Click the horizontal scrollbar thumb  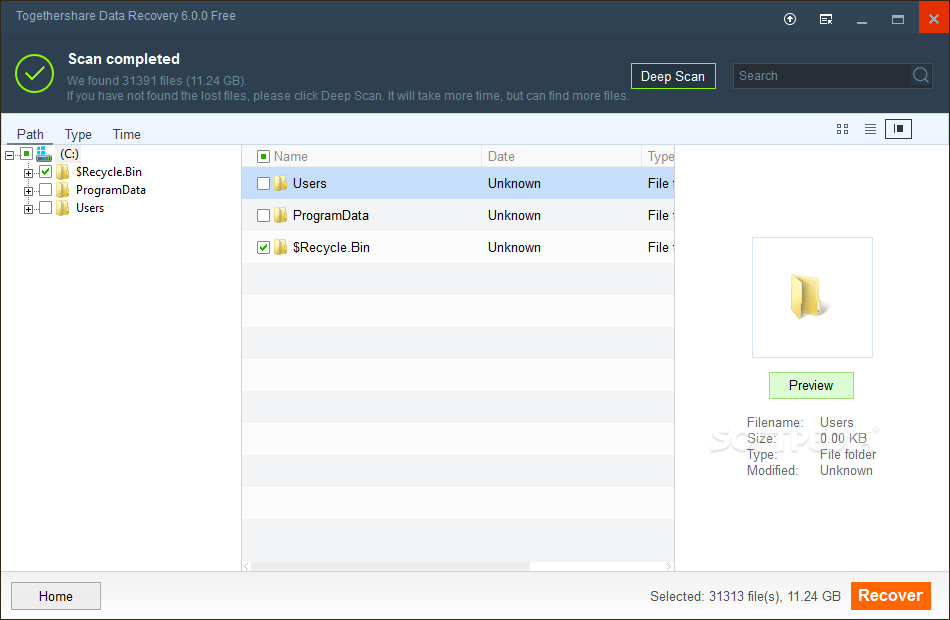pos(391,566)
